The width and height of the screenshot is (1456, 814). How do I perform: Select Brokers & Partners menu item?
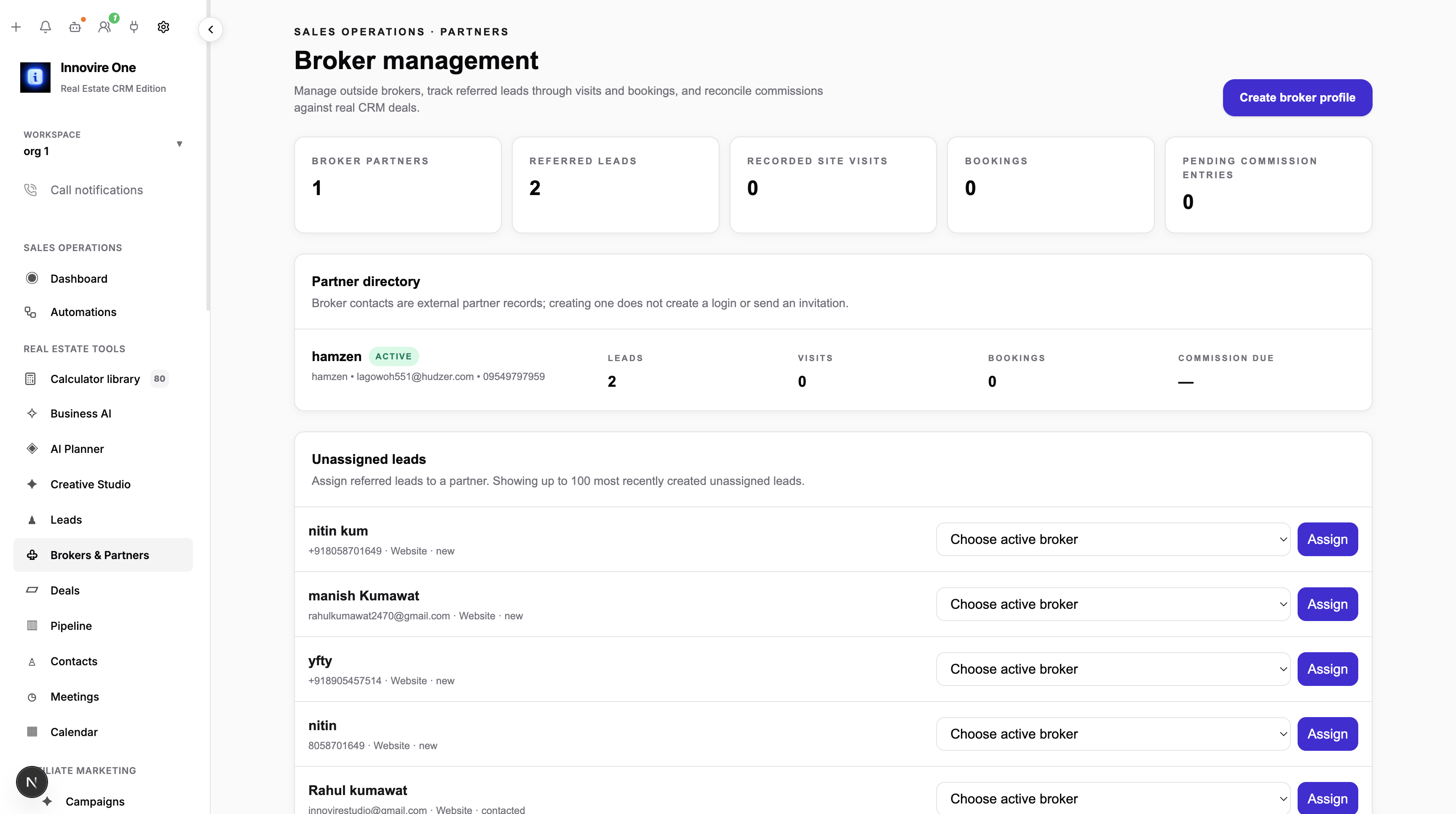point(103,555)
